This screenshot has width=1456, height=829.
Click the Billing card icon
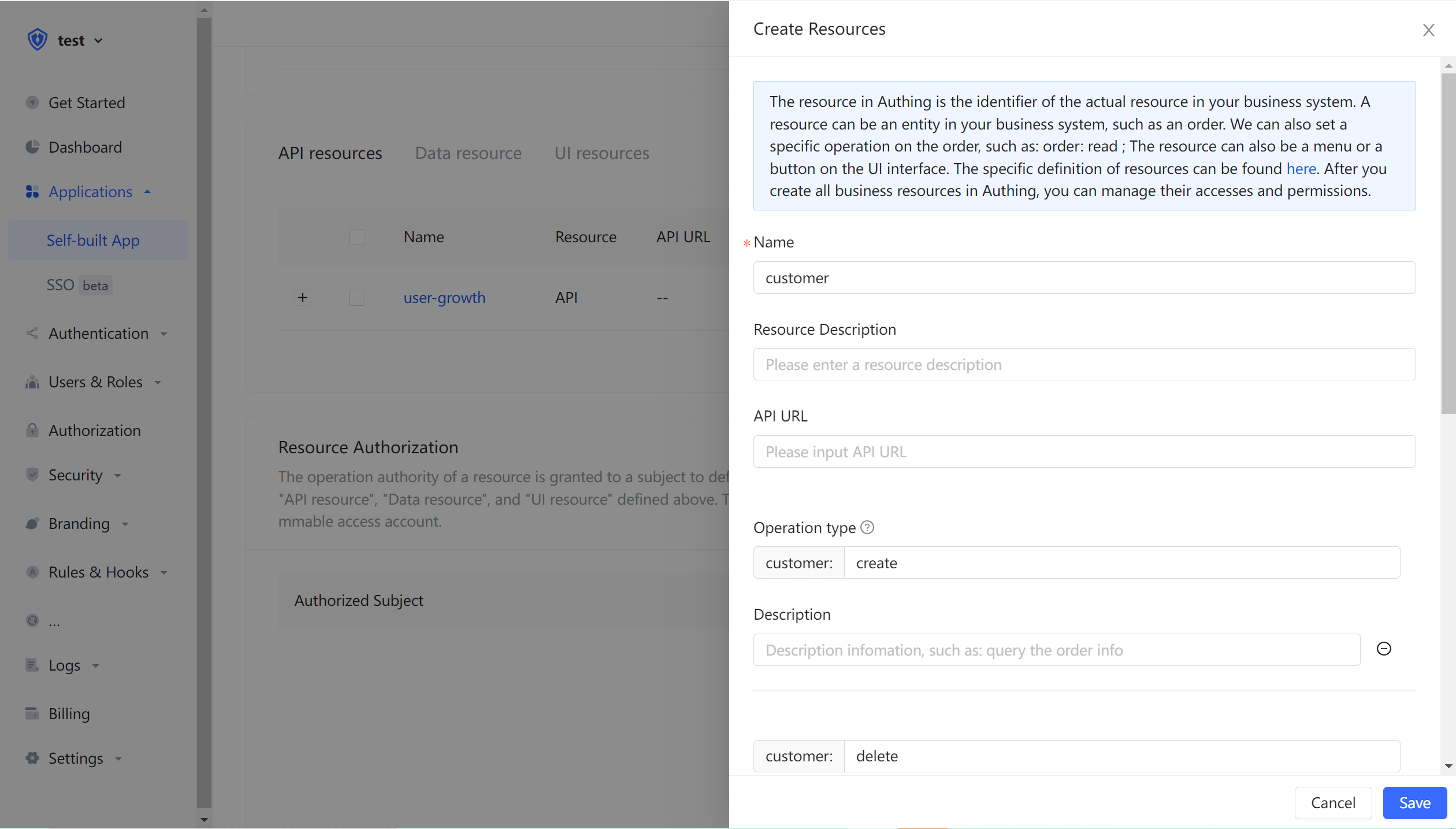[x=32, y=713]
